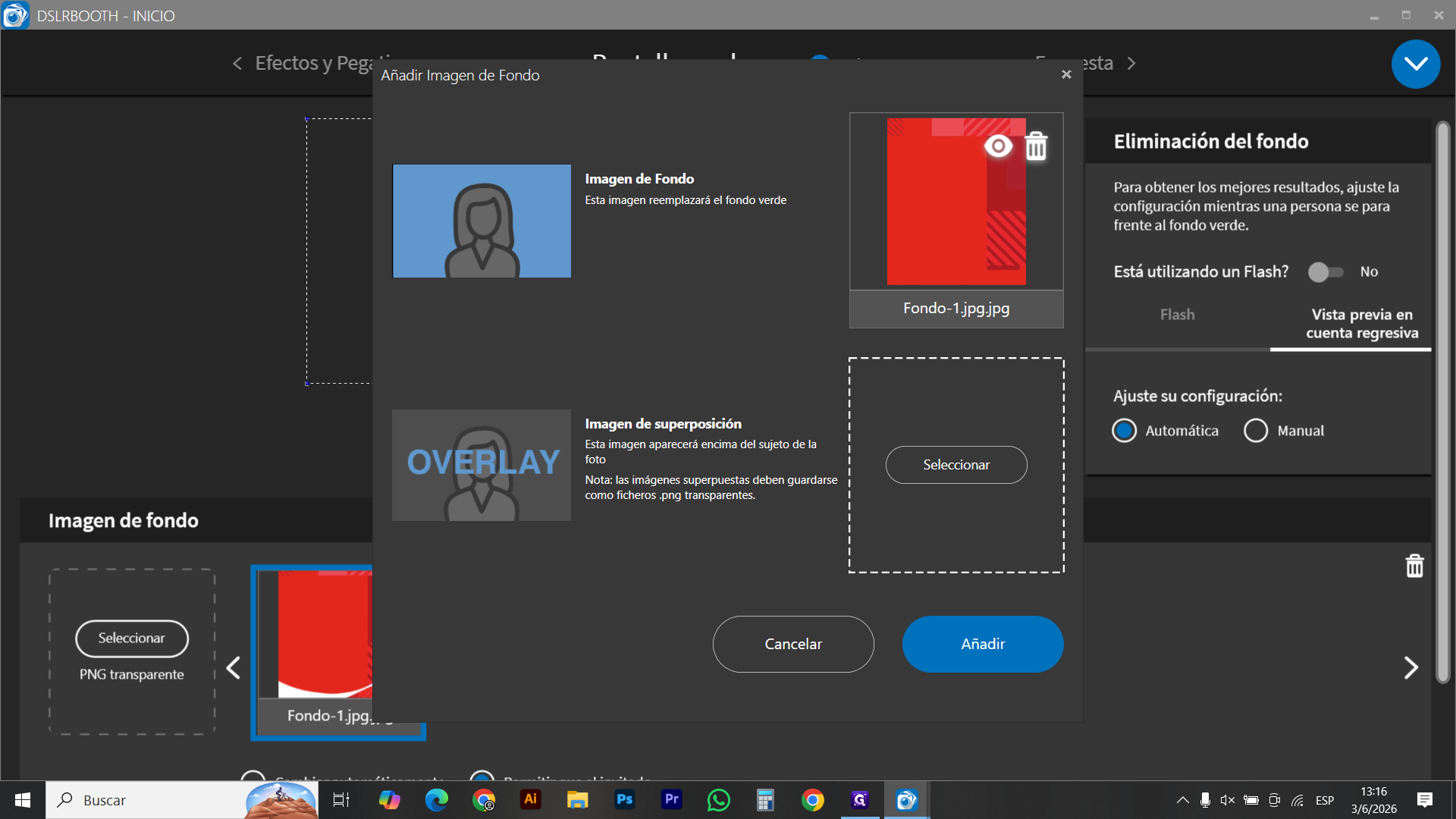Open Chrome profile icon next to Edge
This screenshot has width=1456, height=819.
(484, 800)
